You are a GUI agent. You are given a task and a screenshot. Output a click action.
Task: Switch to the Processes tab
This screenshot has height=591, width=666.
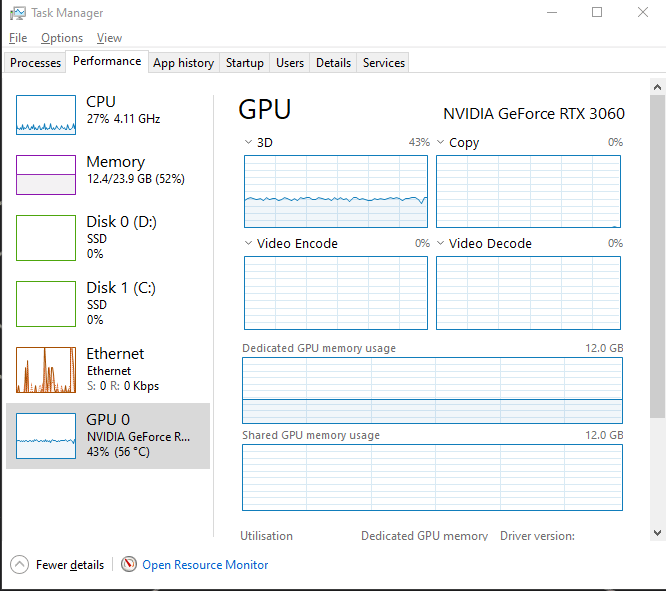[x=35, y=62]
